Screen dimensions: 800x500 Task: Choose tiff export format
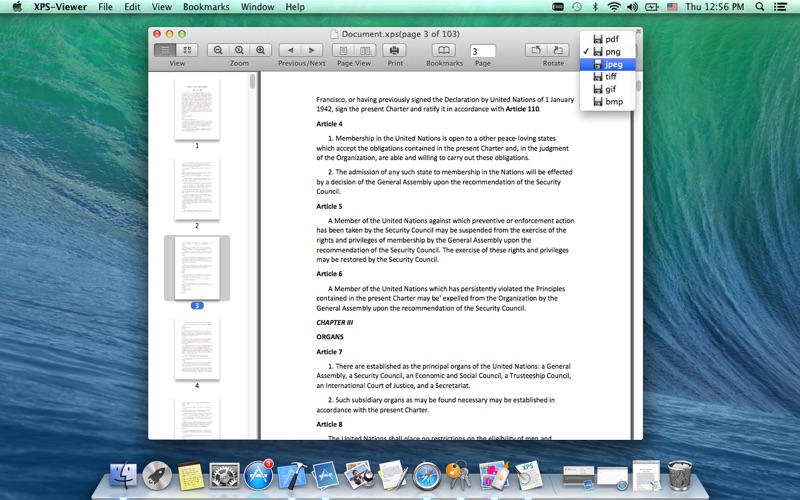[608, 77]
